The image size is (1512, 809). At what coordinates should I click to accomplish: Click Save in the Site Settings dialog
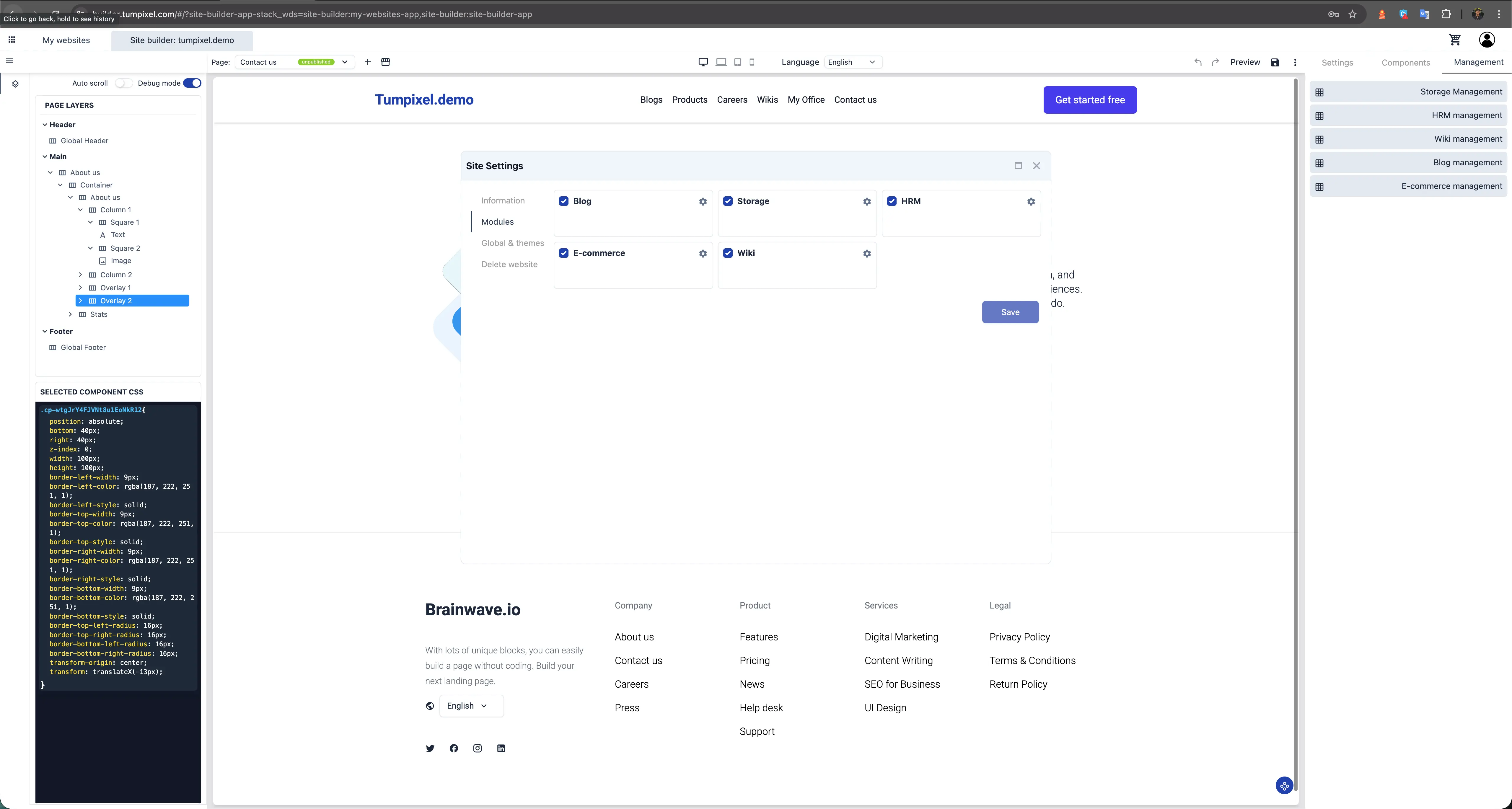click(x=1010, y=312)
